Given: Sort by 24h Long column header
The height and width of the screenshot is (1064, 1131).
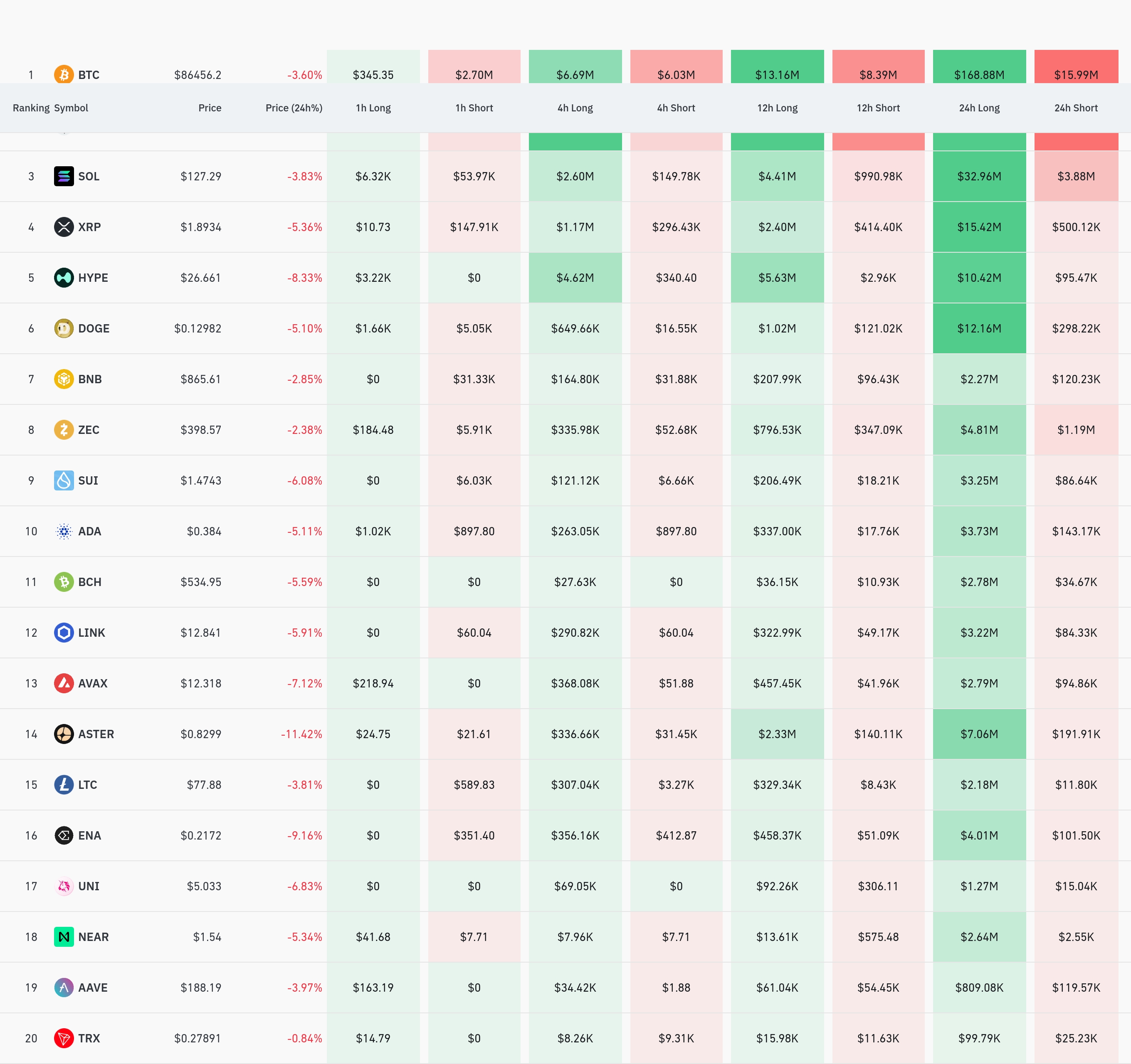Looking at the screenshot, I should 978,108.
